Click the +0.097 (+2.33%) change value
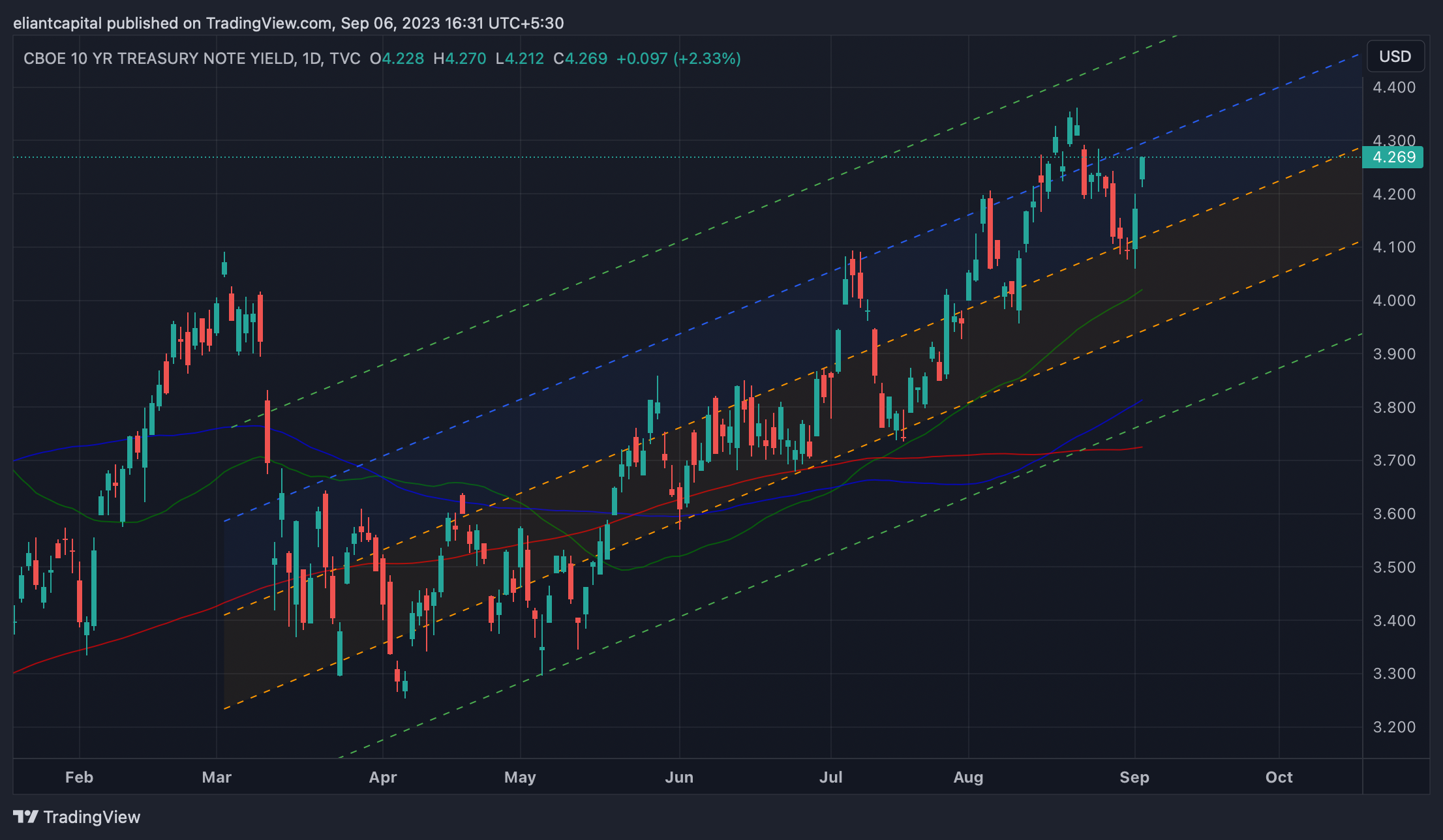The image size is (1443, 840). click(x=678, y=59)
